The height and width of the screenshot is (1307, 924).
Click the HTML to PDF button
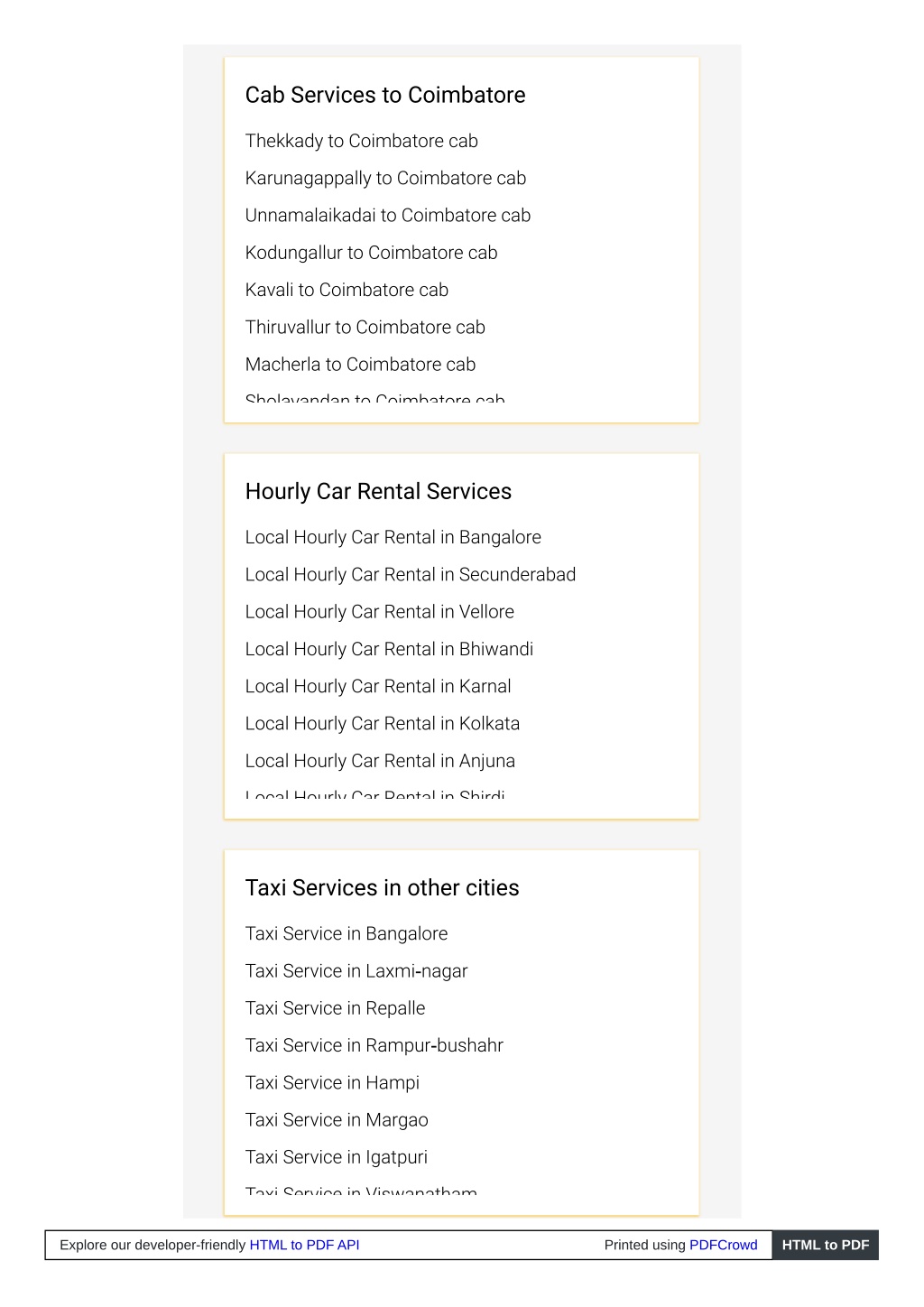825,1245
